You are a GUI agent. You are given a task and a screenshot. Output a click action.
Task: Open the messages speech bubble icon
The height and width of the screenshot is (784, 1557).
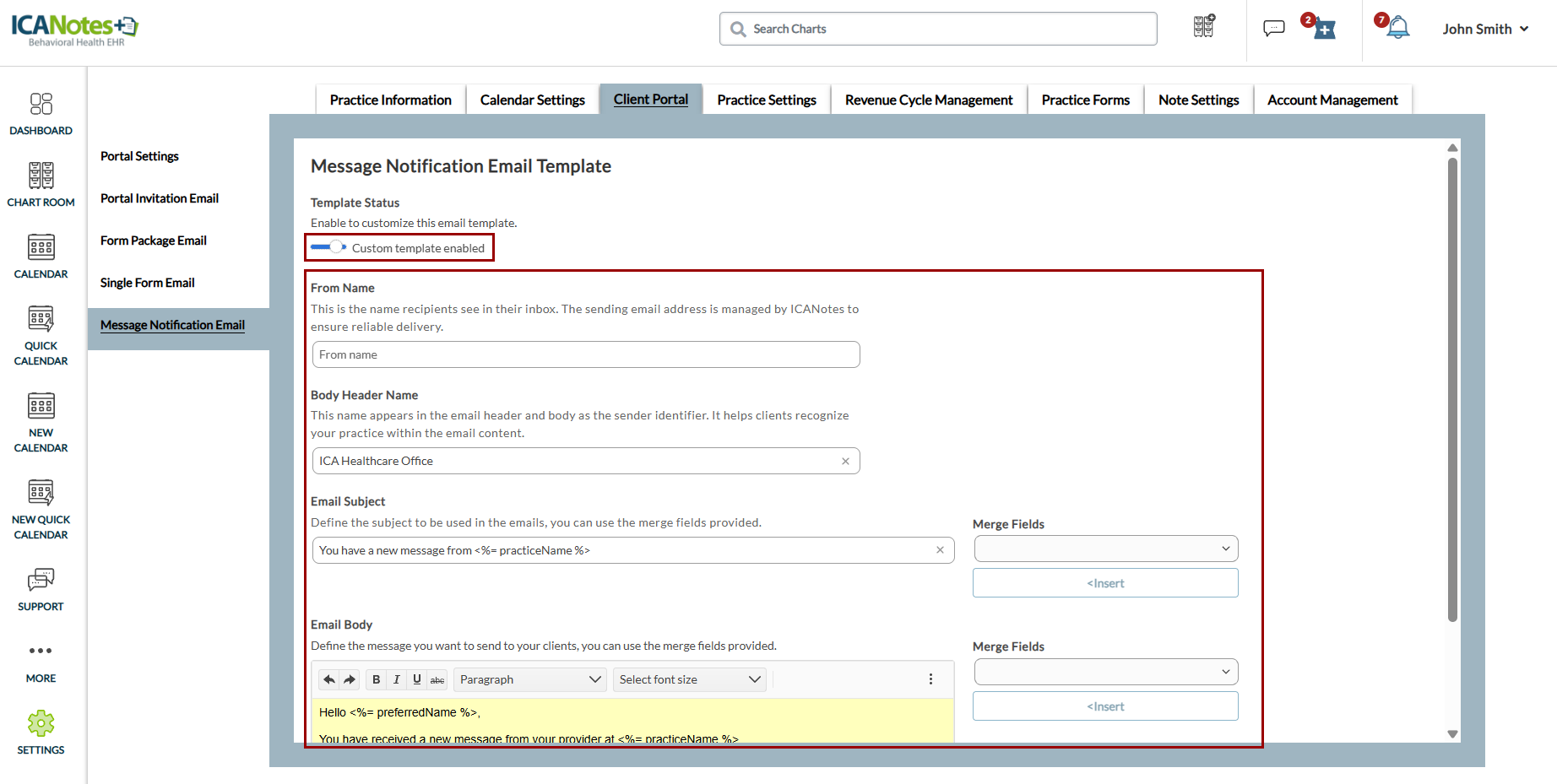(x=1273, y=28)
